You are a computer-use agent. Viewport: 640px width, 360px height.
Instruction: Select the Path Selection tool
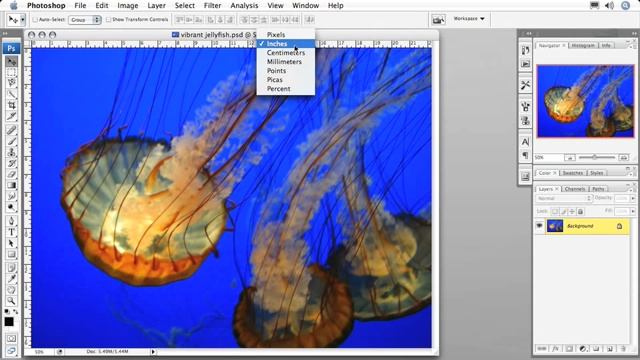11,243
